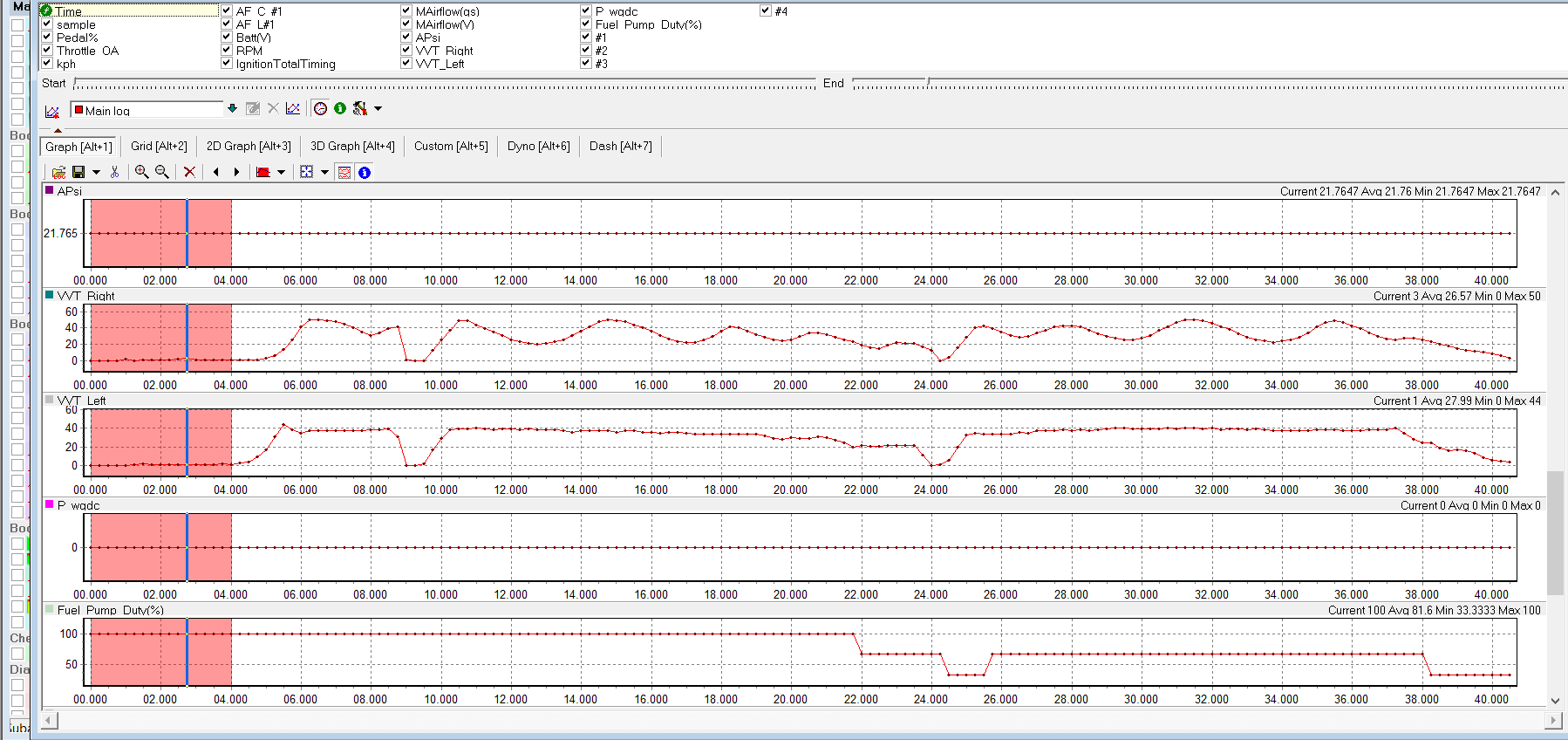The height and width of the screenshot is (740, 1568).
Task: Switch to the Grid [Alt+2] tab
Action: tap(159, 147)
